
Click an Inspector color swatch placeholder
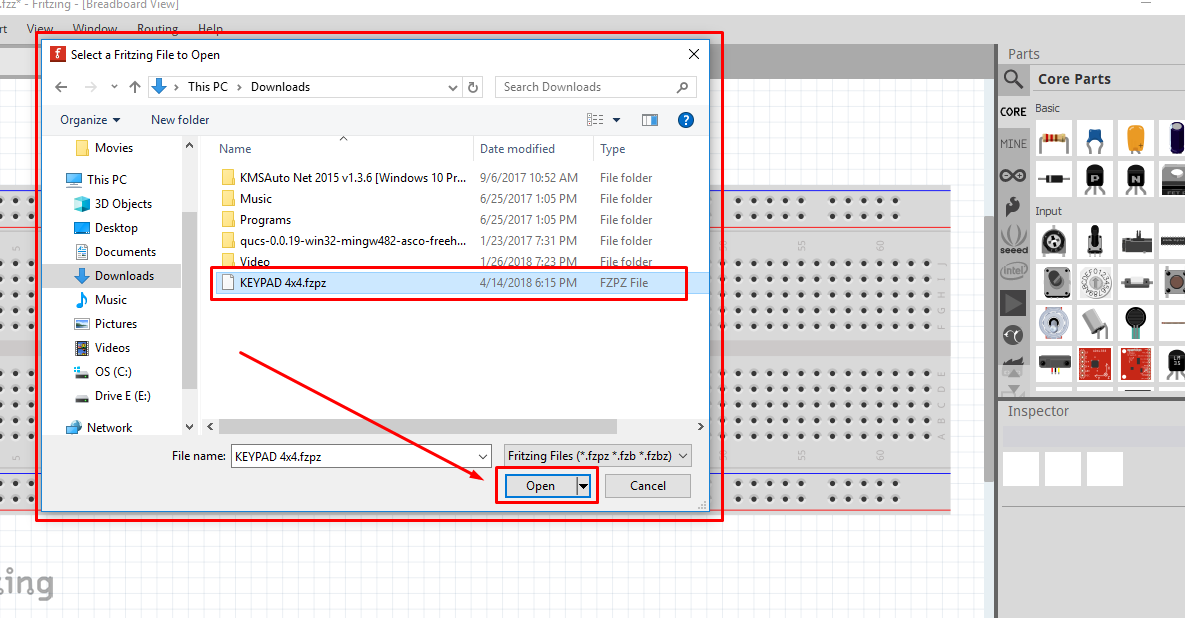pos(1020,469)
